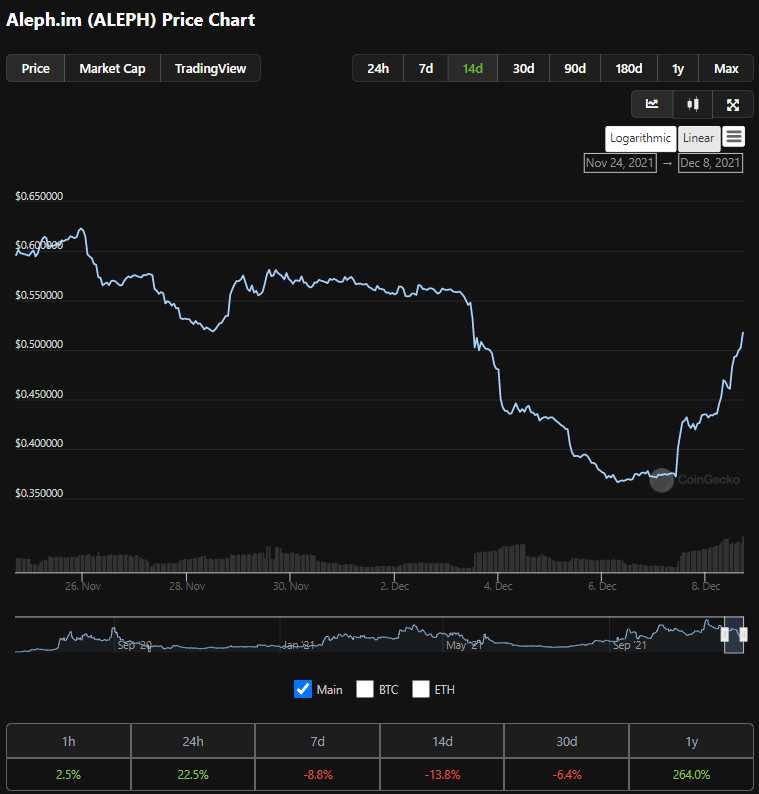Choose the 180d time range
The height and width of the screenshot is (794, 759).
628,68
